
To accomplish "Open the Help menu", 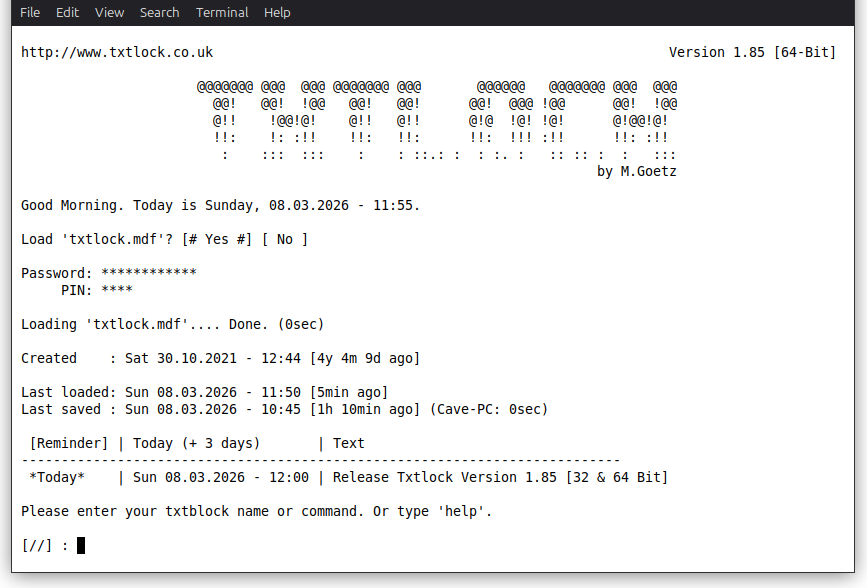I will pyautogui.click(x=277, y=12).
